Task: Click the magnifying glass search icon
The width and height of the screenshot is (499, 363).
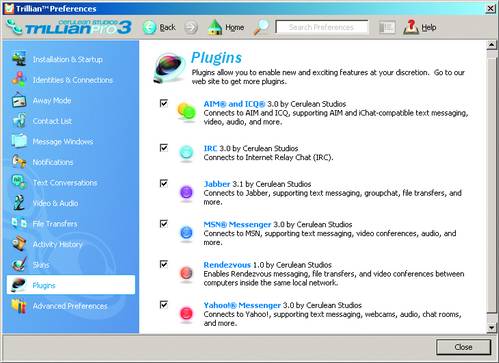Action: click(x=261, y=27)
